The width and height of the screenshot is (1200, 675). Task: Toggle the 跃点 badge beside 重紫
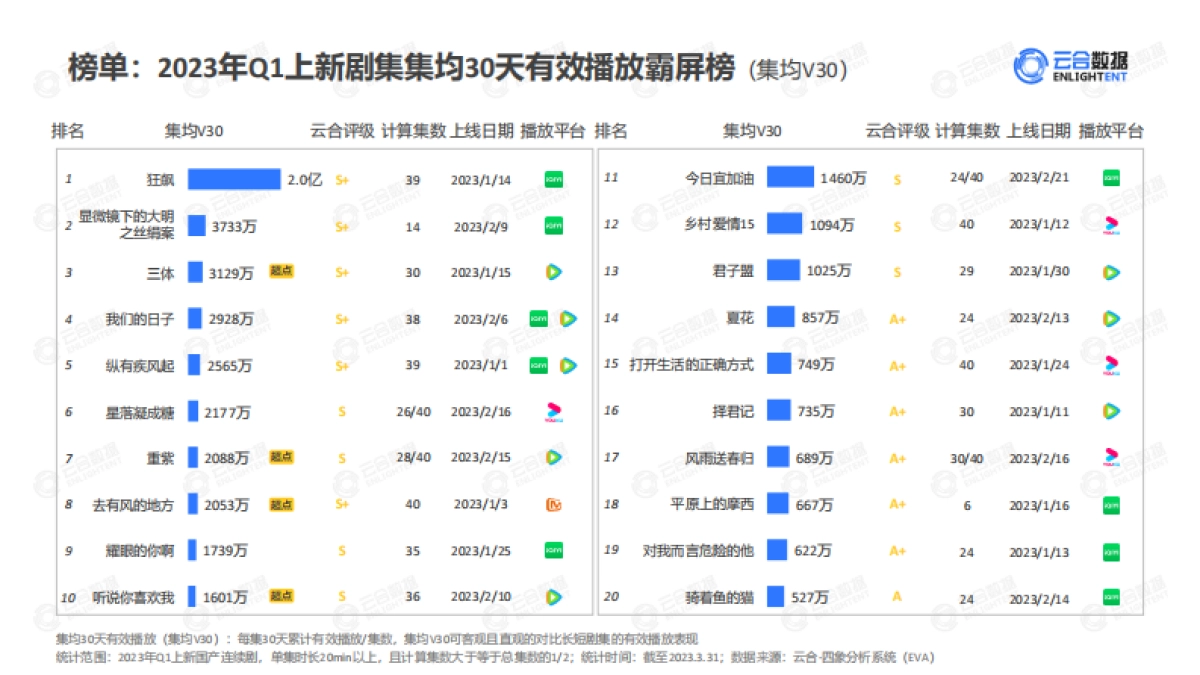point(282,457)
